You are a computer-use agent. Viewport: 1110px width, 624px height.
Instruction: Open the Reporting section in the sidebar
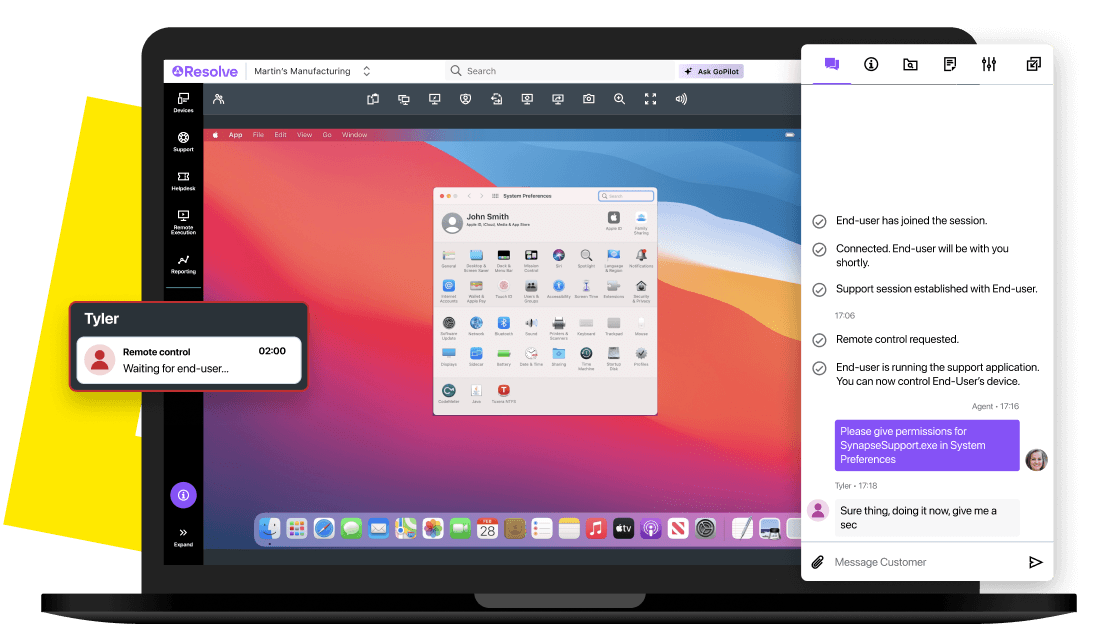click(x=183, y=263)
